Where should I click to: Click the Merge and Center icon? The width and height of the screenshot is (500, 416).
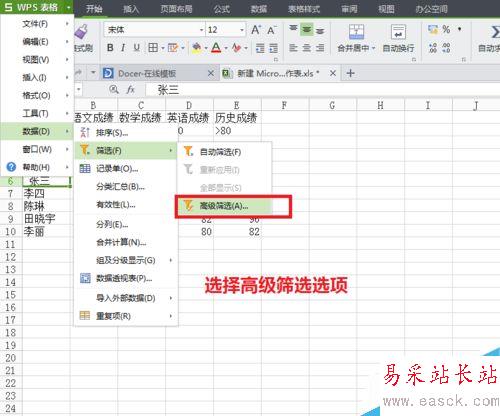click(x=356, y=32)
